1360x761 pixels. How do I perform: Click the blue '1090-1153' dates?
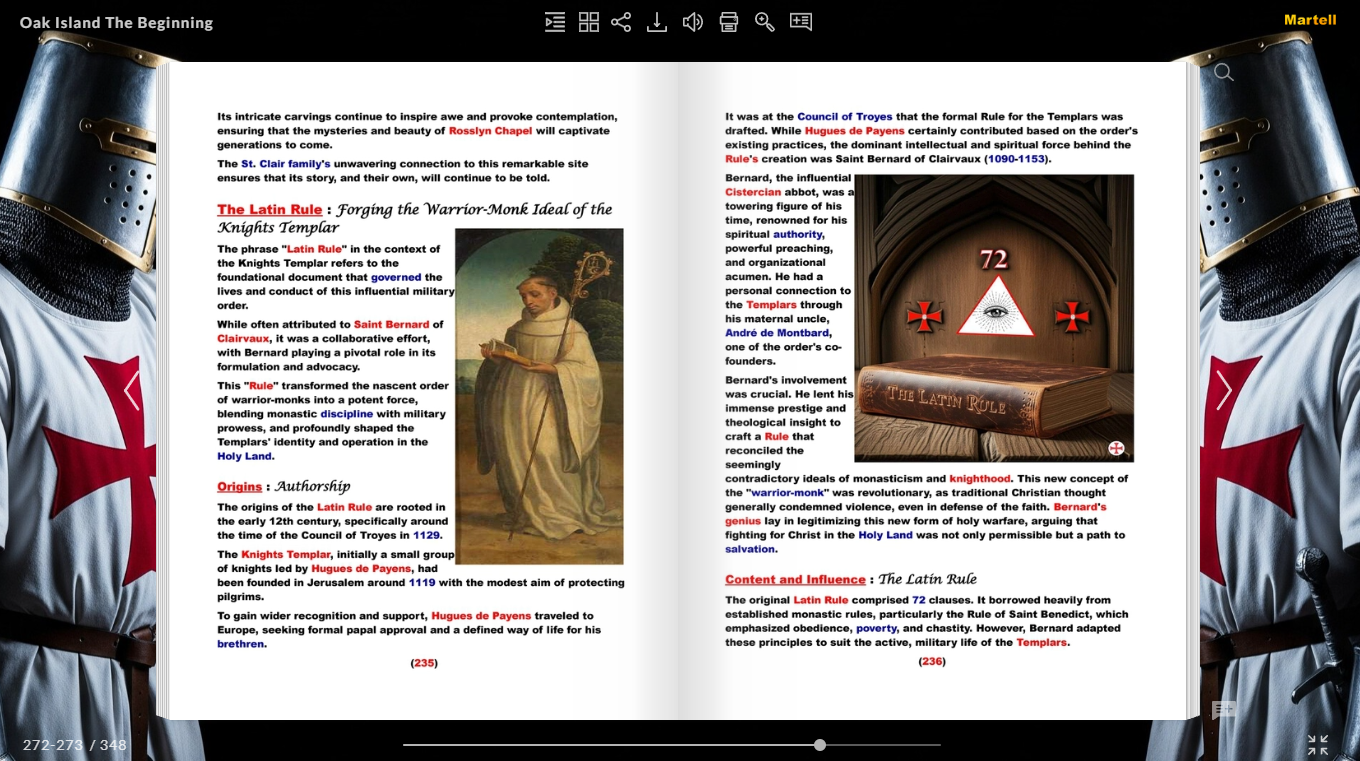coord(1017,159)
